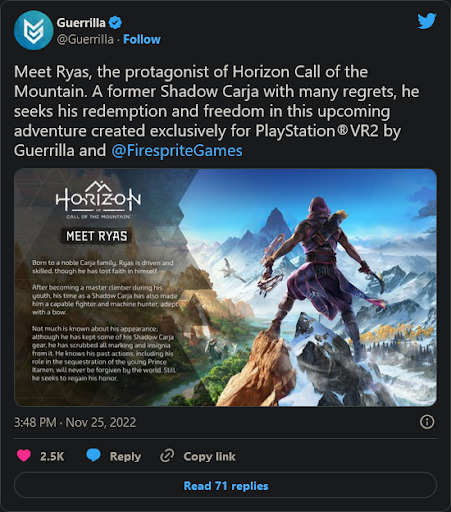Open Read 71 replies
The width and height of the screenshot is (451, 512).
click(x=225, y=485)
